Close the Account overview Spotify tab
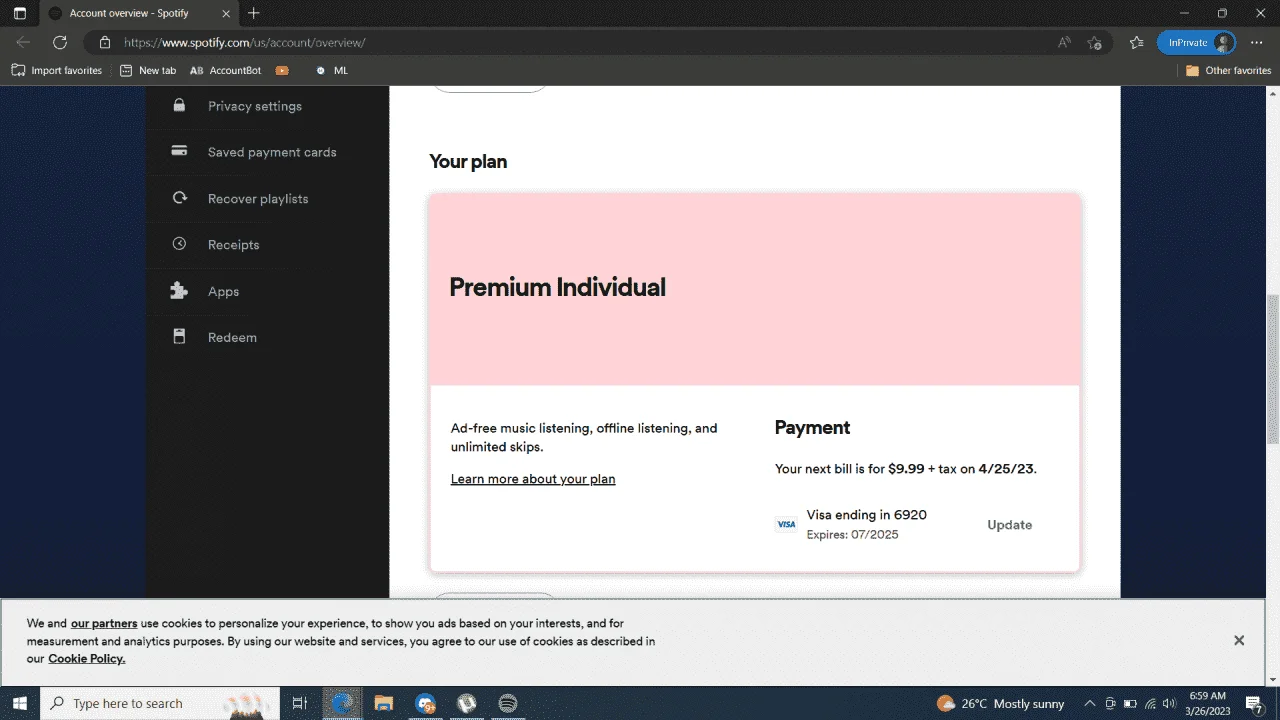 tap(226, 13)
